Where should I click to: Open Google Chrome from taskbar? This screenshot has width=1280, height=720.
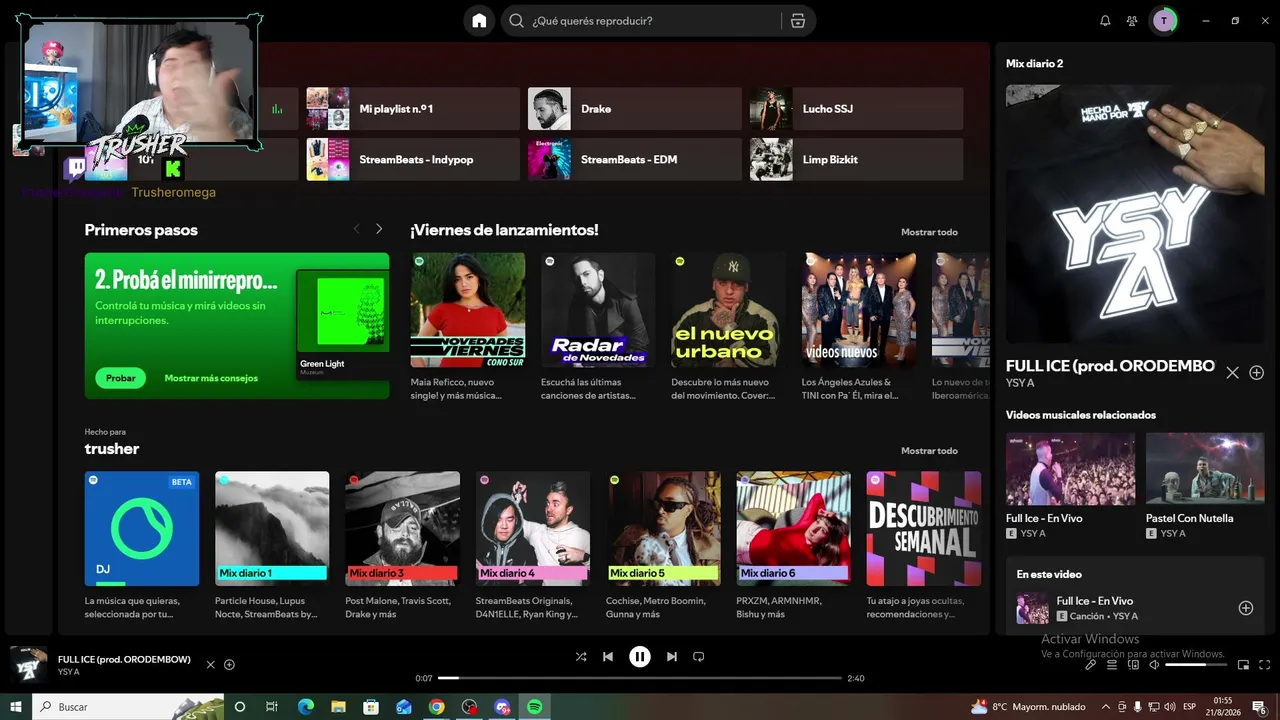[x=437, y=707]
